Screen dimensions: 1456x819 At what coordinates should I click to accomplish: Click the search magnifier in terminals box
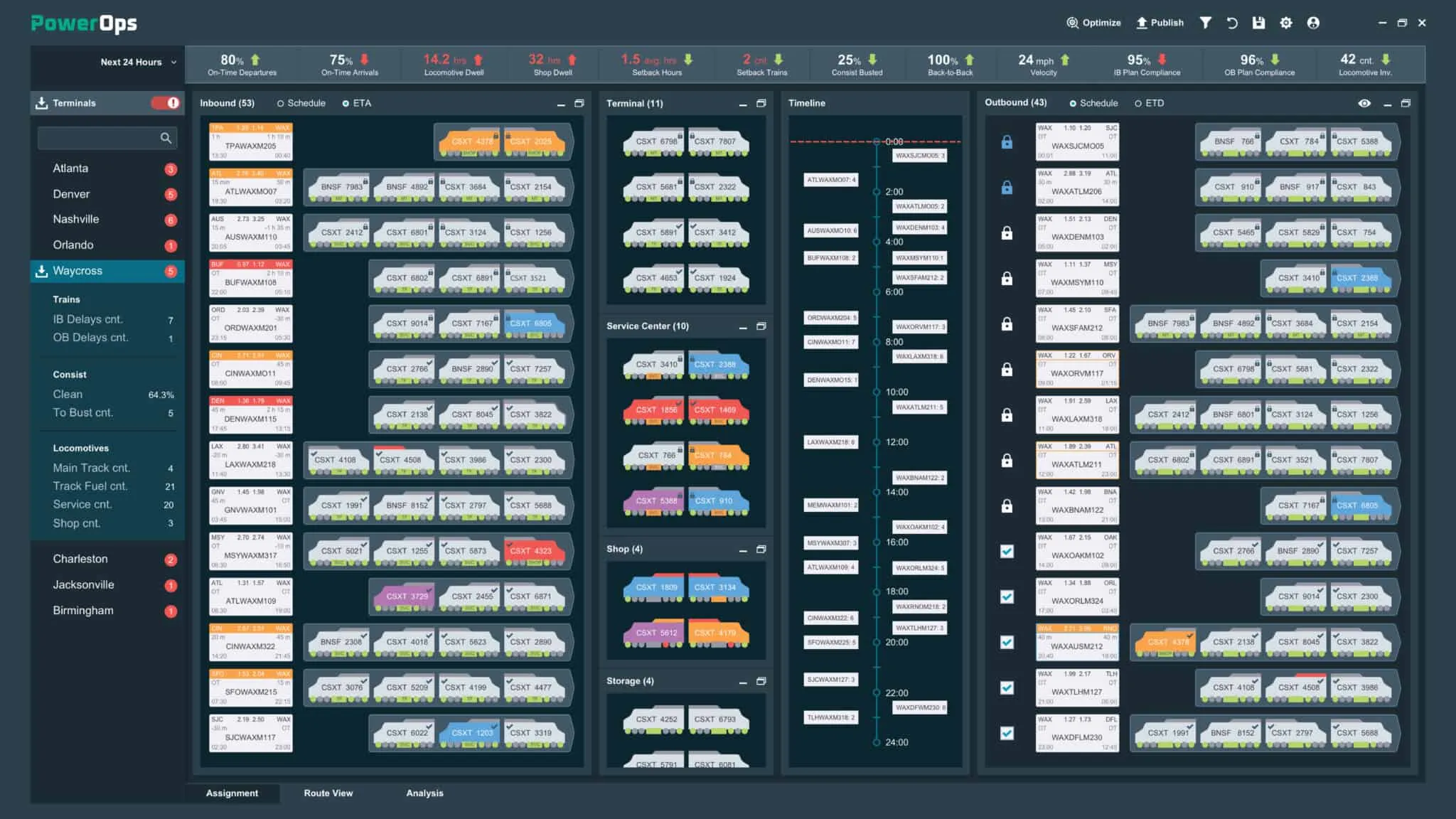pos(166,138)
